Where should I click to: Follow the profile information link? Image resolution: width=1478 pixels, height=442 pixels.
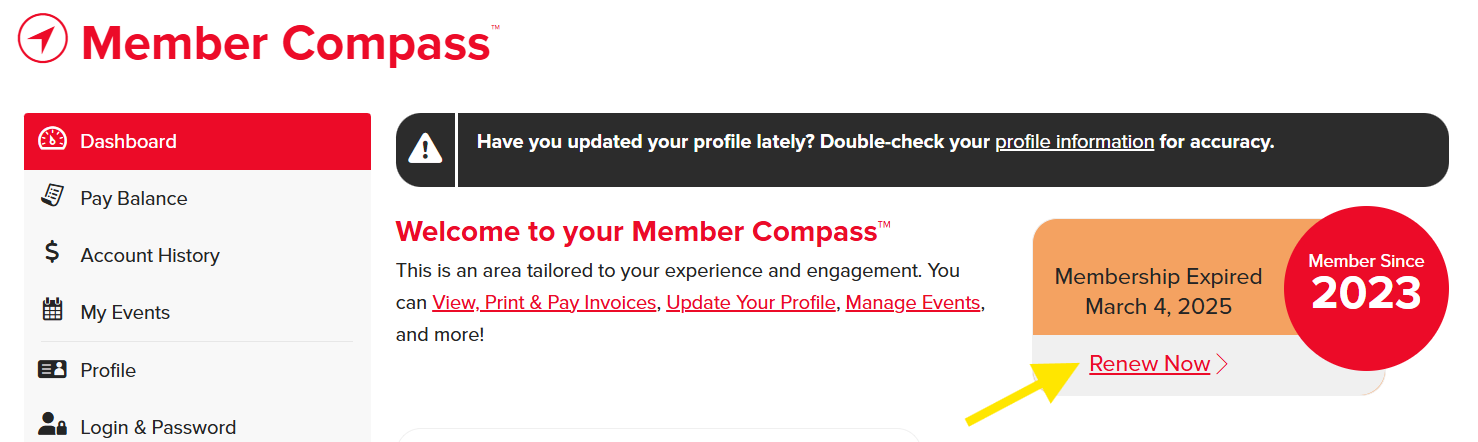(x=1074, y=142)
